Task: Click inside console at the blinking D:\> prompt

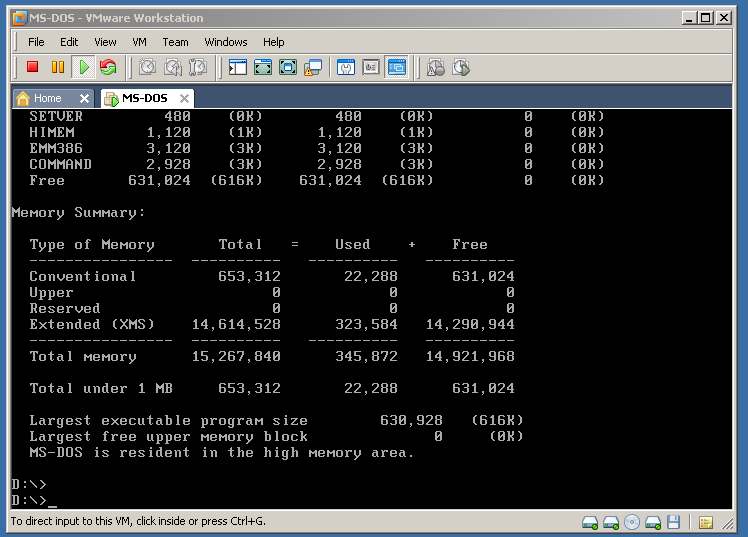Action: pos(34,500)
